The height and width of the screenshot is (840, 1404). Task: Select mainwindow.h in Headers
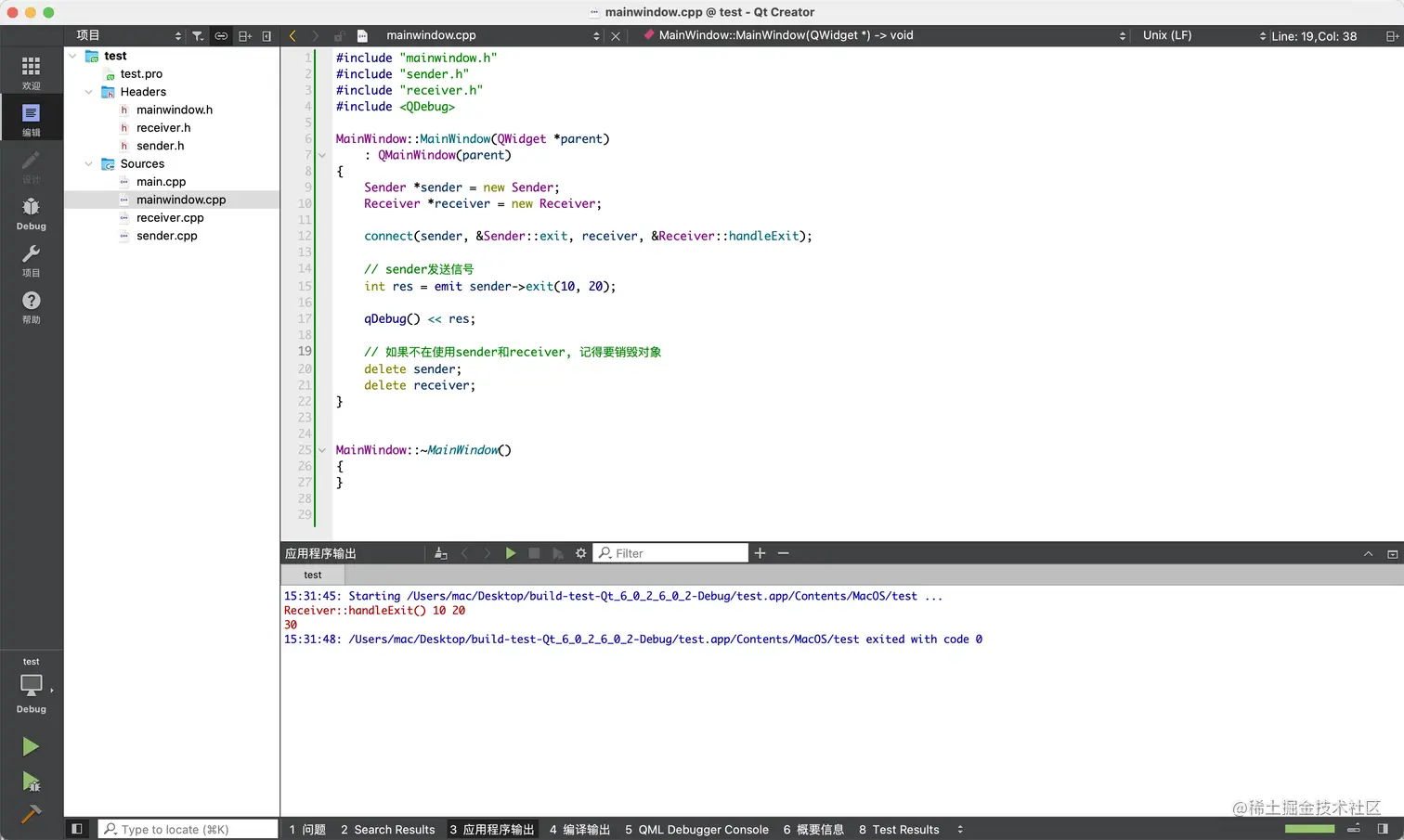coord(175,110)
